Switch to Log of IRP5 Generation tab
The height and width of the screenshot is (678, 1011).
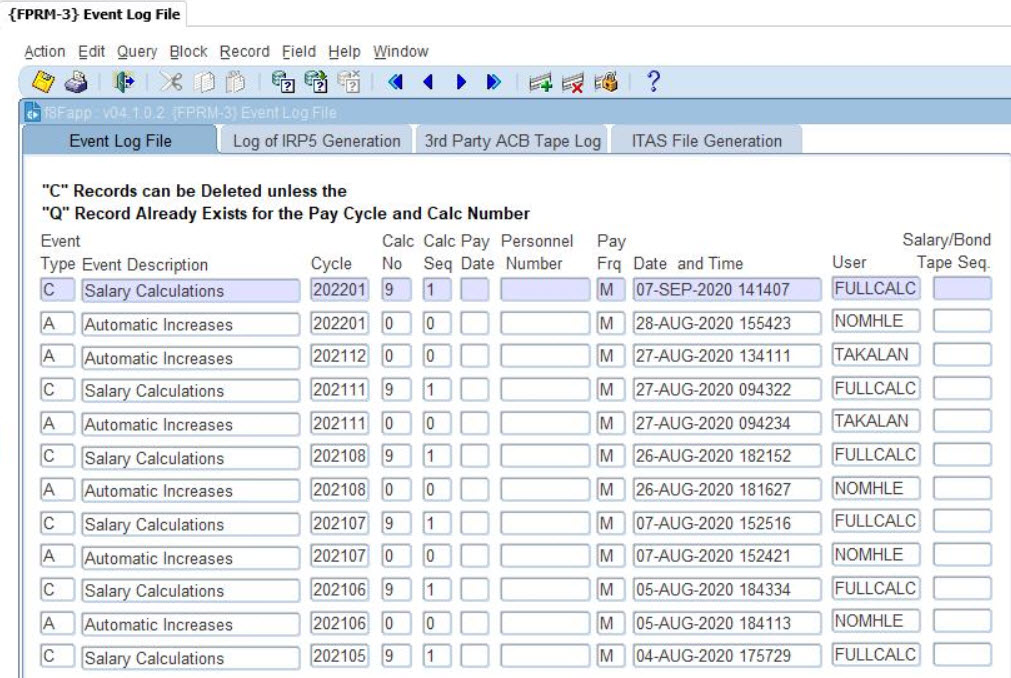[316, 141]
